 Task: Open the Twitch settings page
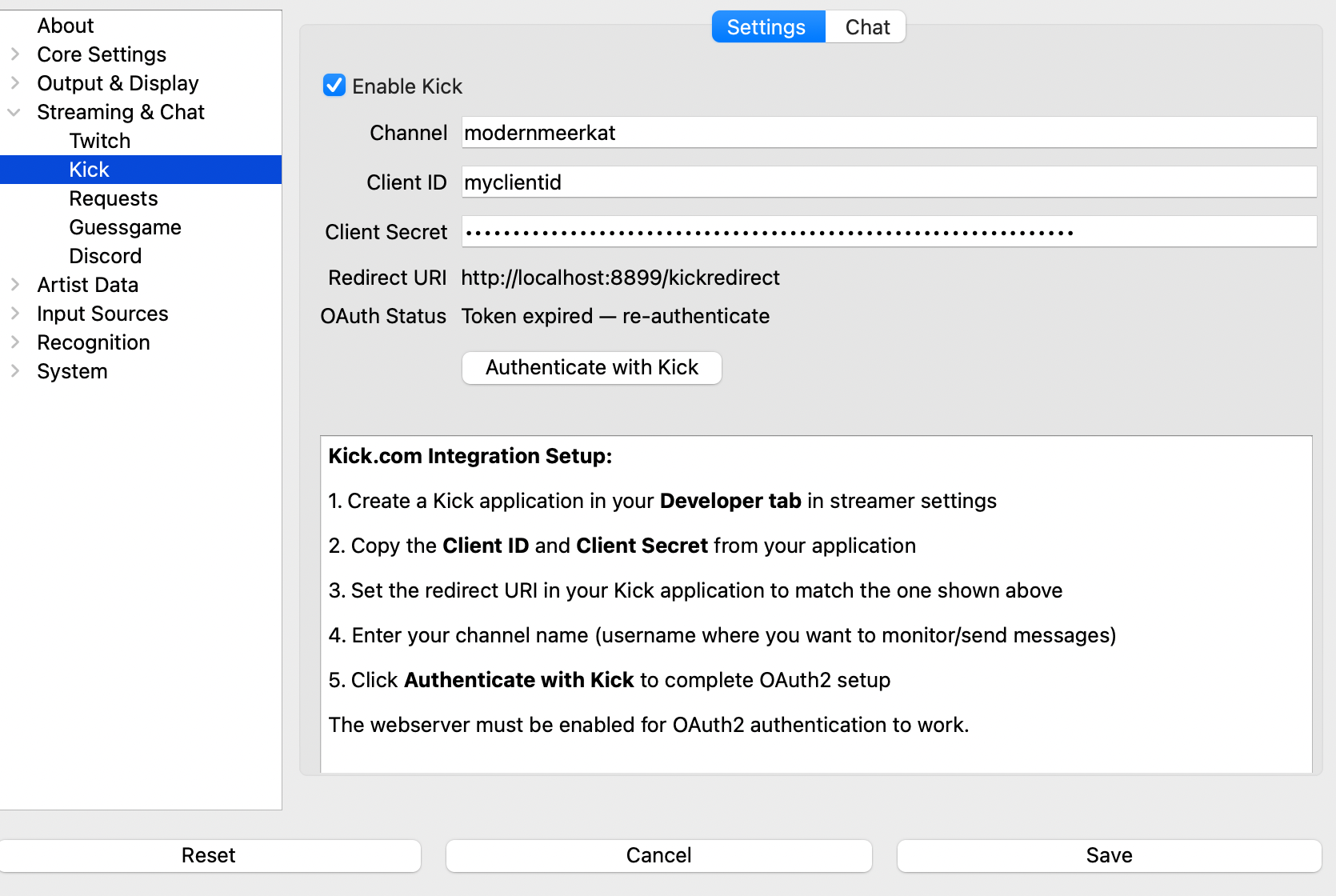click(99, 141)
